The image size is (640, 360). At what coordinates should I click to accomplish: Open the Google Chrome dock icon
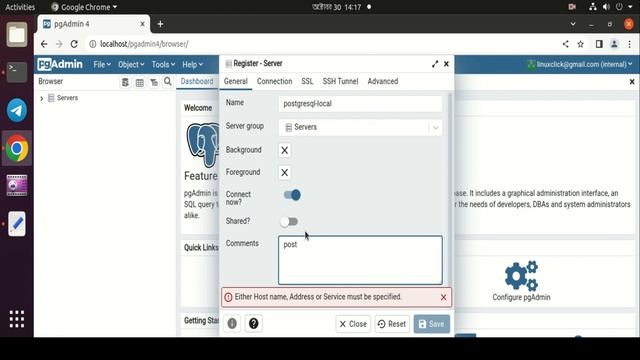tap(17, 148)
